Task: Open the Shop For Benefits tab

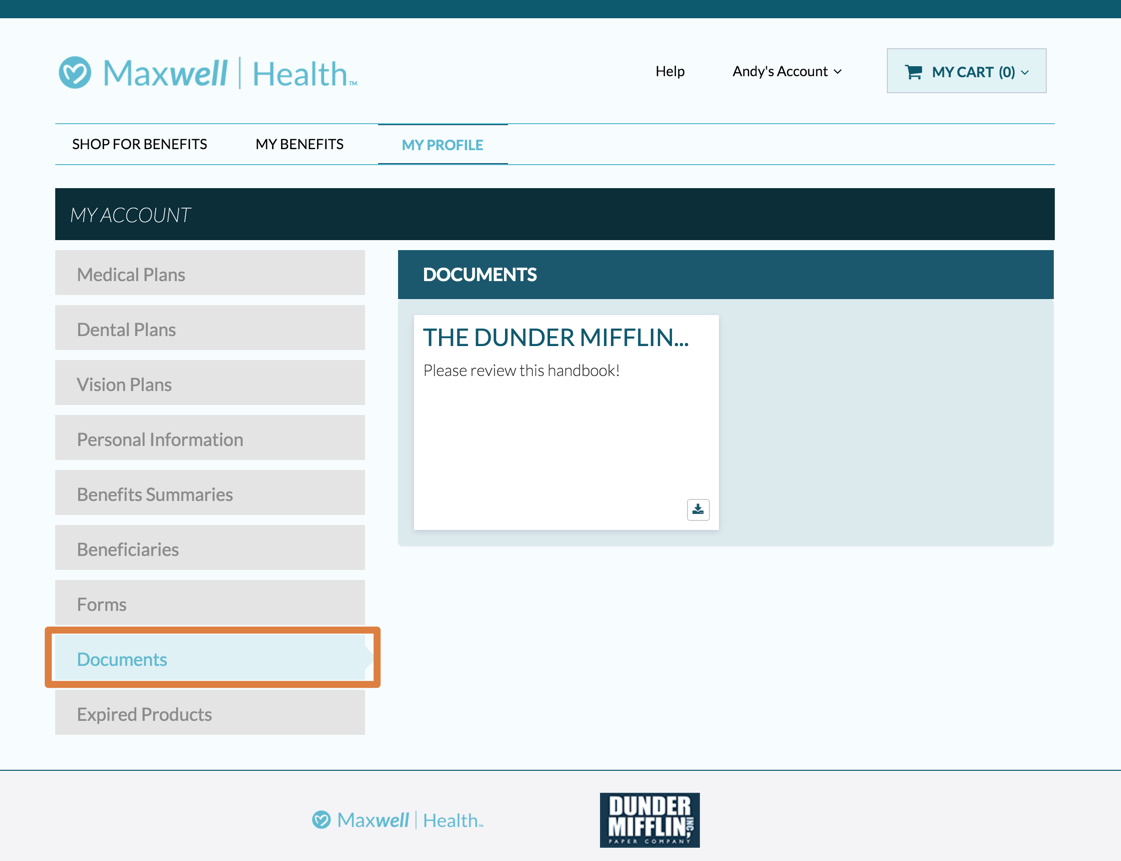Action: coord(139,144)
